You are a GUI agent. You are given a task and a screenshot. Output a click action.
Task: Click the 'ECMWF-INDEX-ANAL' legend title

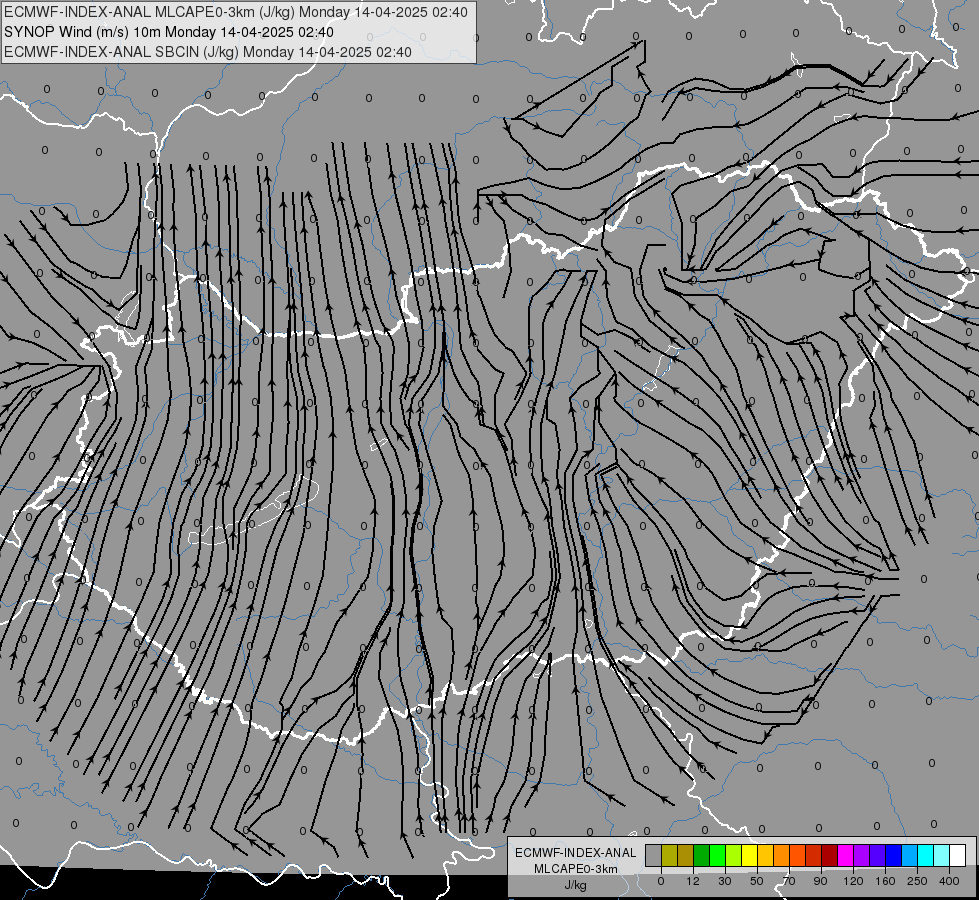576,853
